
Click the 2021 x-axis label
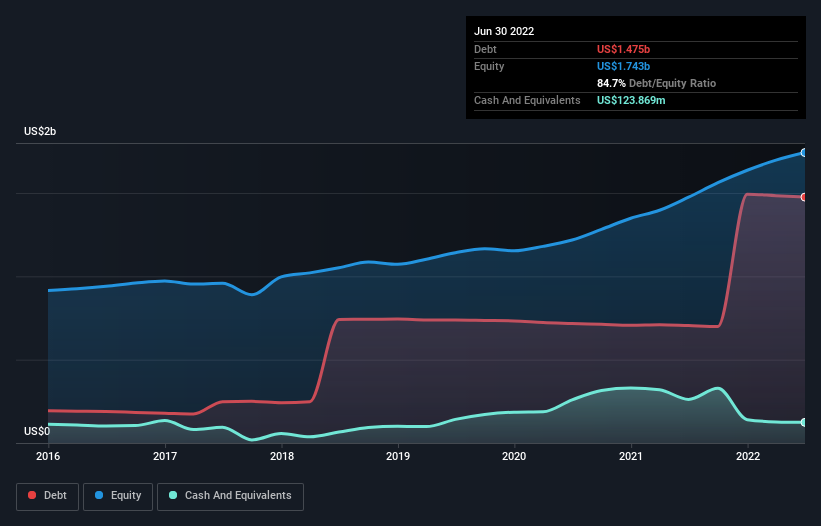point(631,456)
